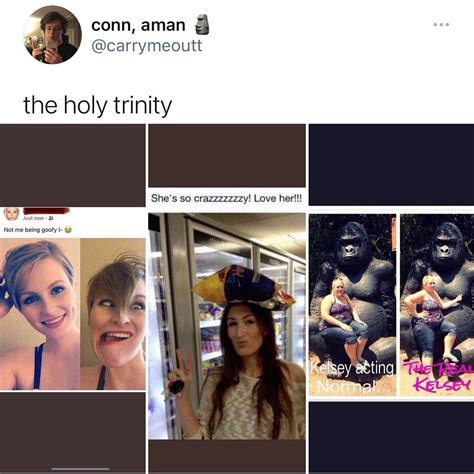Click the display name 'conn, aman'
The height and width of the screenshot is (474, 474).
138,25
